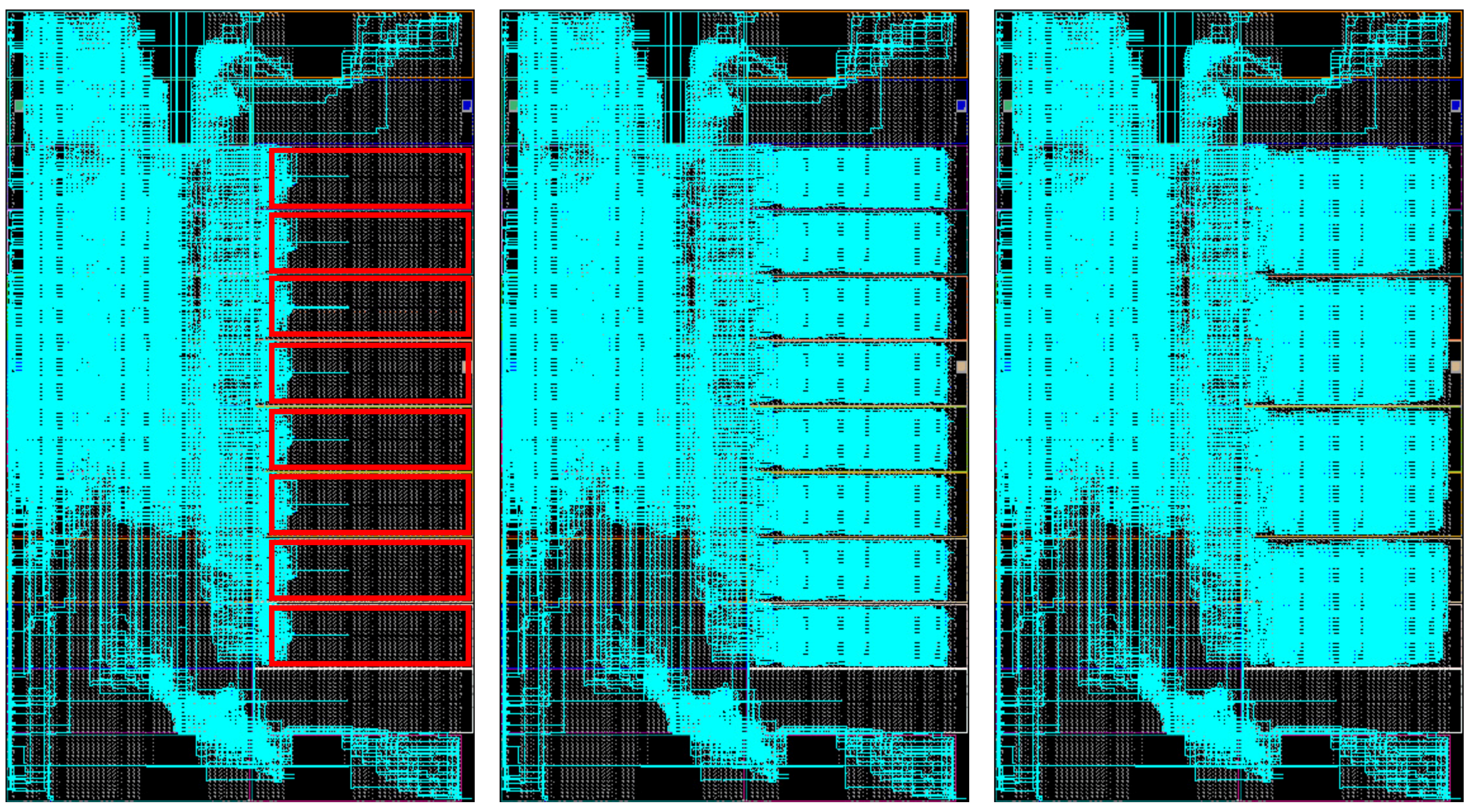
Task: Click the blue square marker in middle layout
Action: [x=961, y=106]
